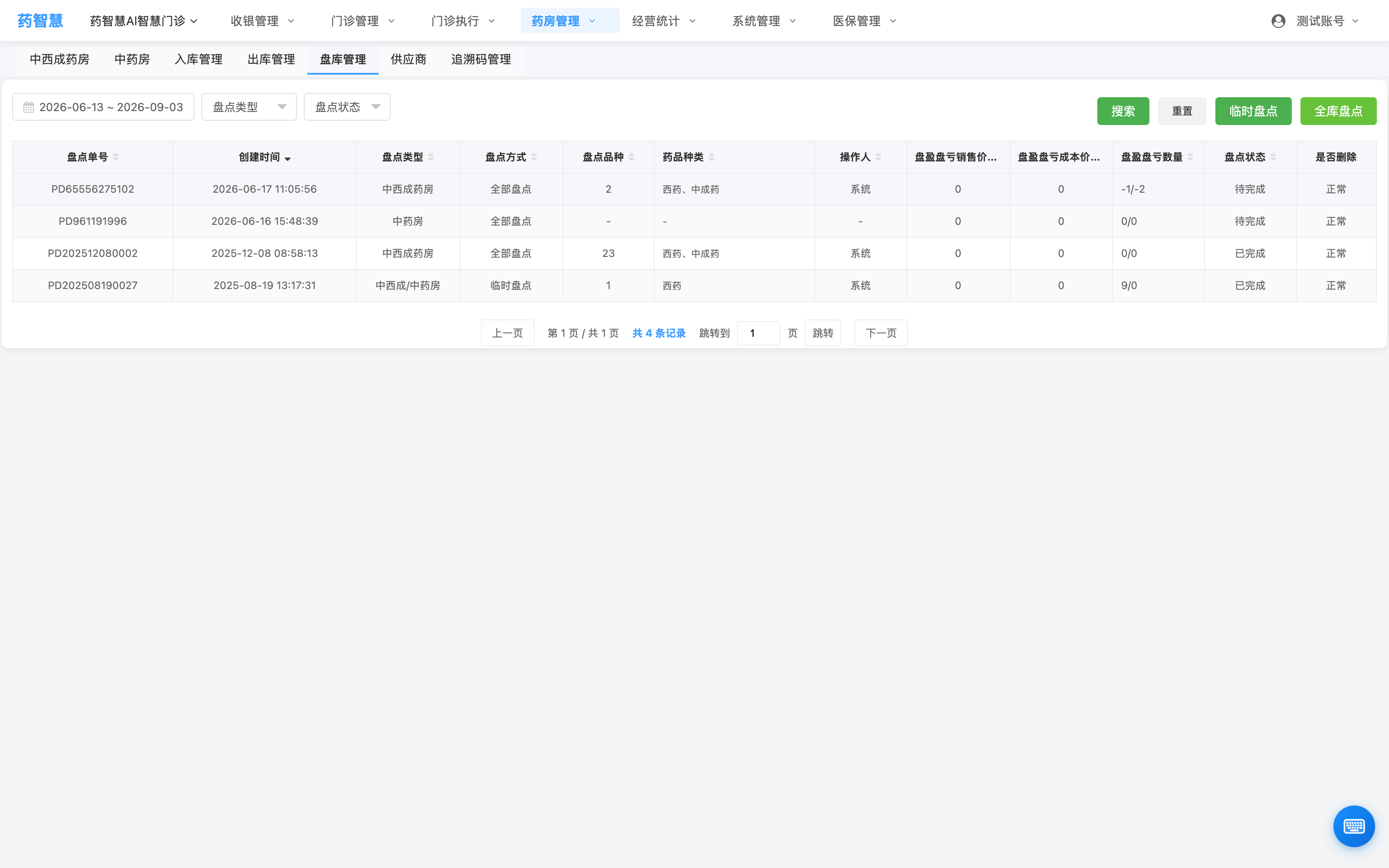Click the calendar icon in date range

point(29,107)
